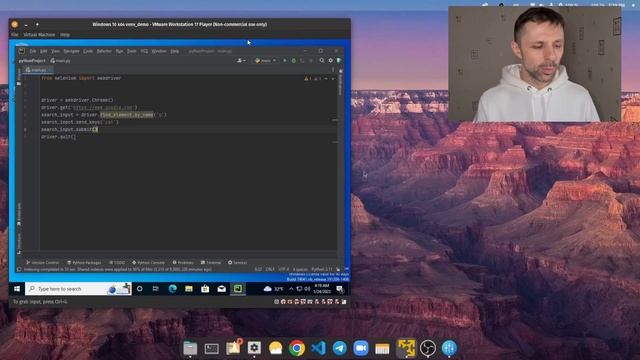Image resolution: width=640 pixels, height=360 pixels.
Task: Open PyCharm IDE settings gear icon
Action: coord(331,60)
